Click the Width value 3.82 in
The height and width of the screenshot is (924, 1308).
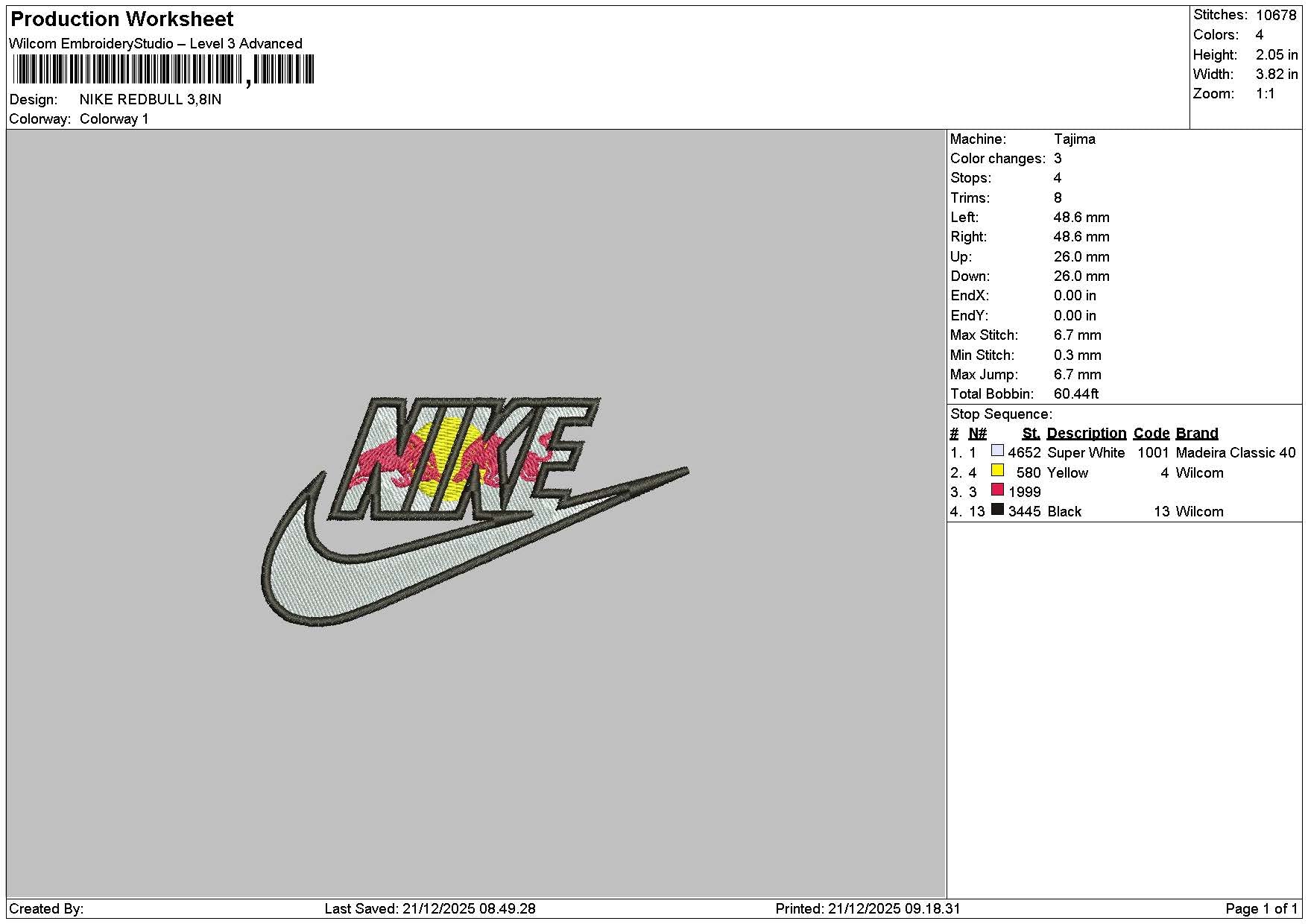click(x=1277, y=74)
